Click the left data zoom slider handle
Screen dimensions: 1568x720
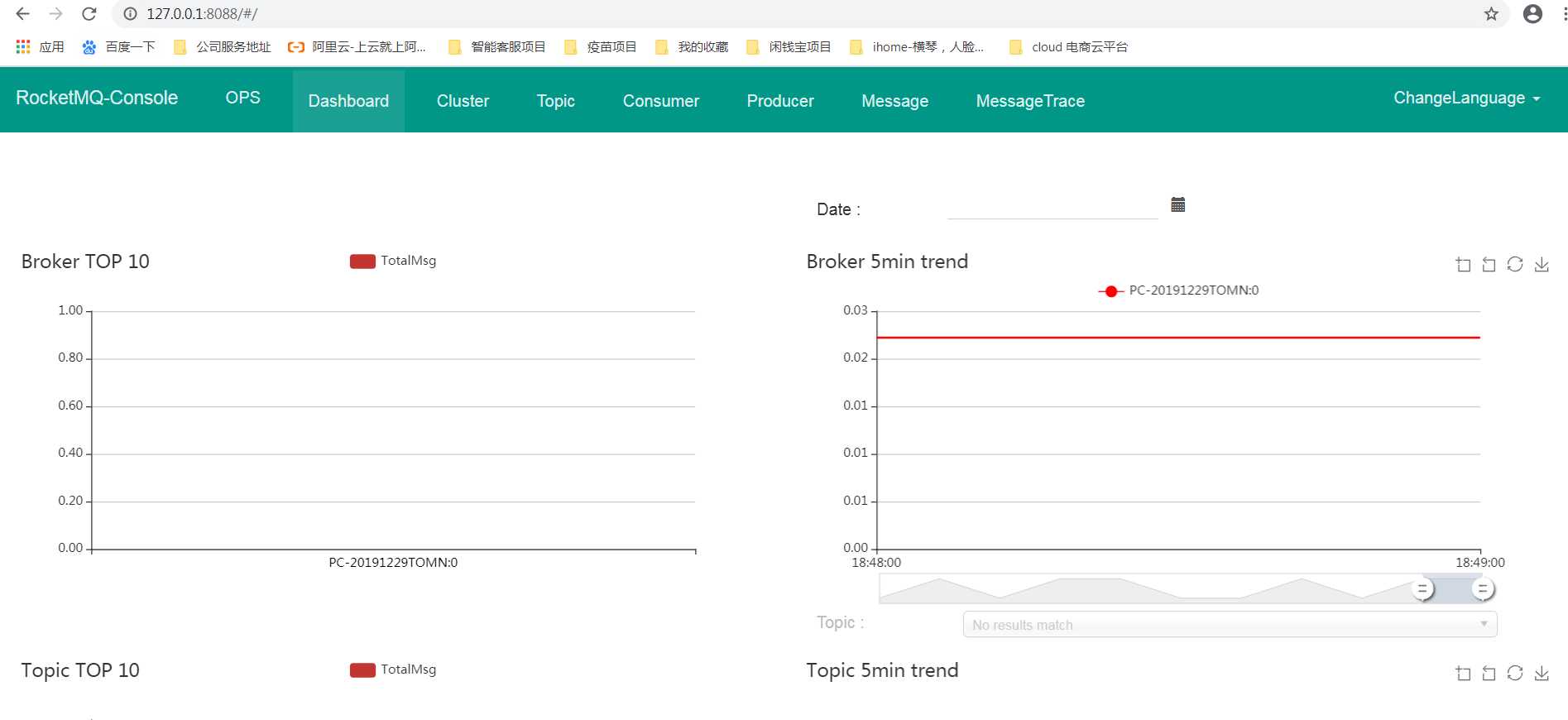(1422, 589)
